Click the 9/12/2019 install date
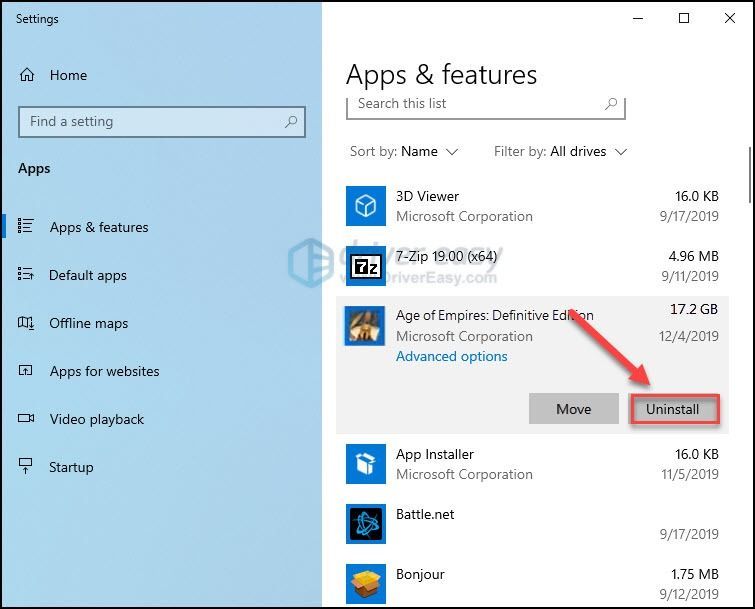The width and height of the screenshot is (755, 609). pyautogui.click(x=689, y=594)
